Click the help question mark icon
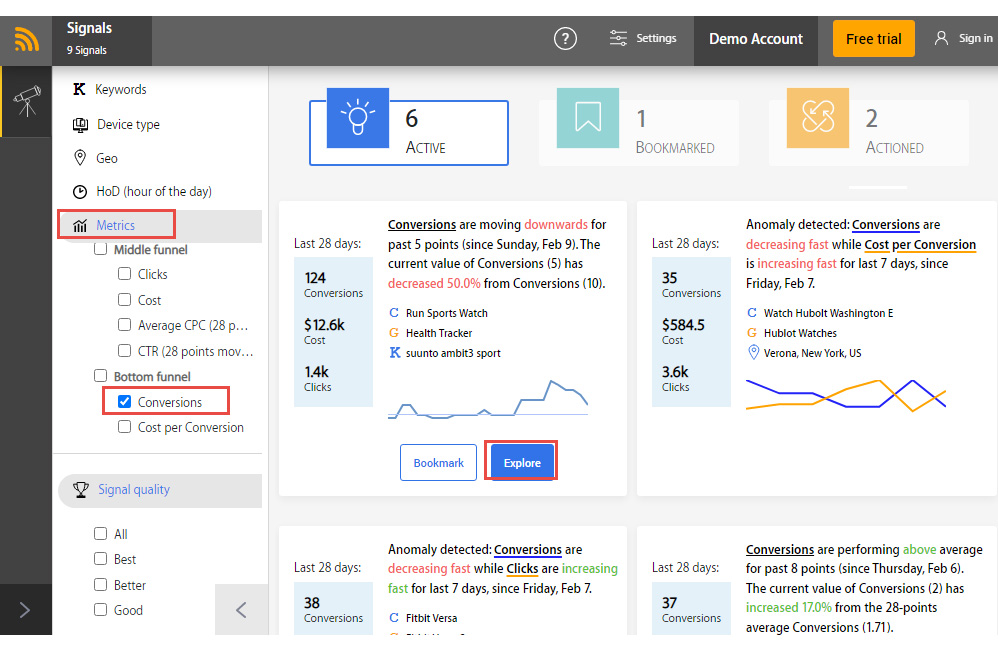Image resolution: width=998 pixels, height=651 pixels. point(565,39)
